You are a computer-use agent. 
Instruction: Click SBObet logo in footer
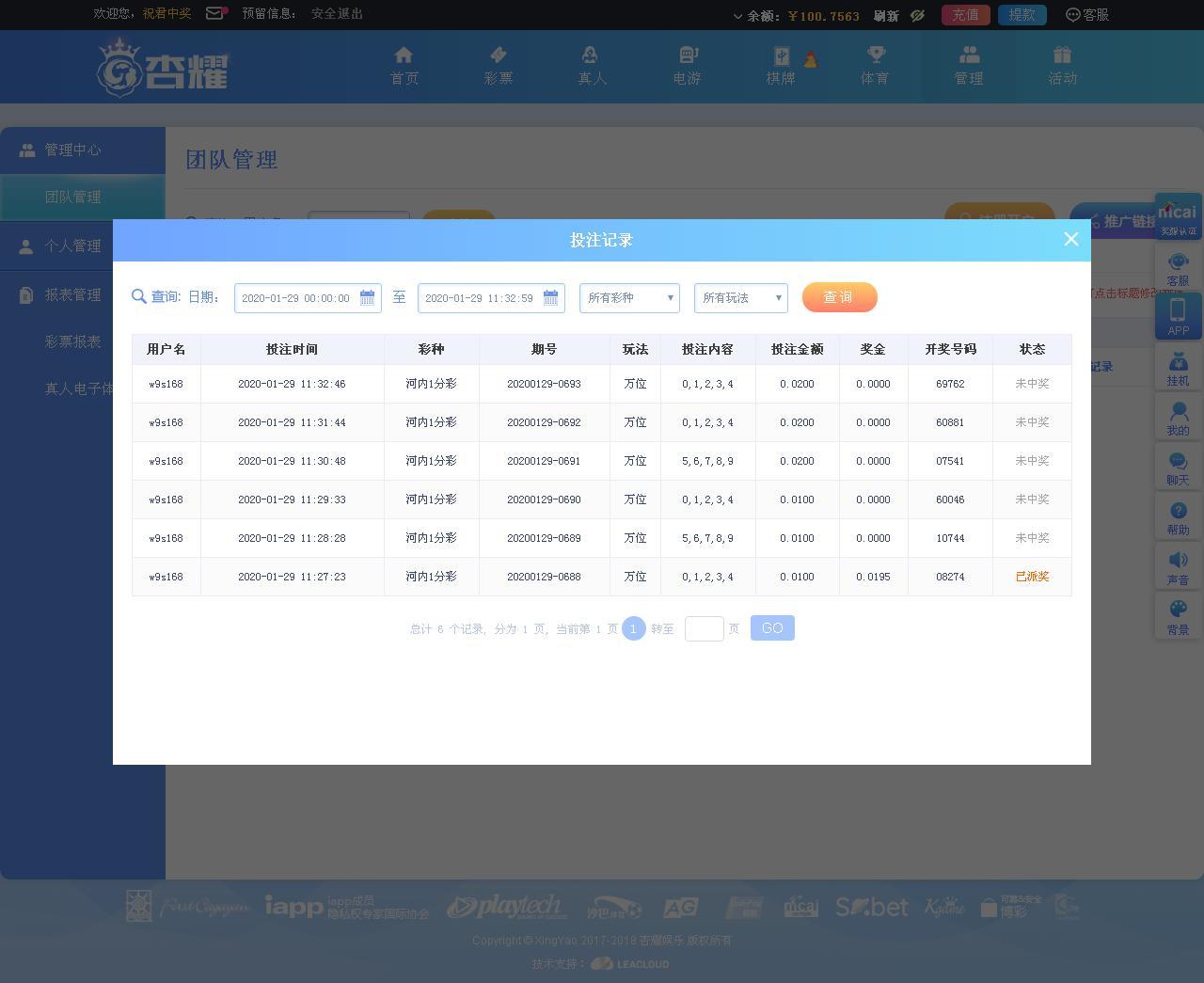click(872, 907)
